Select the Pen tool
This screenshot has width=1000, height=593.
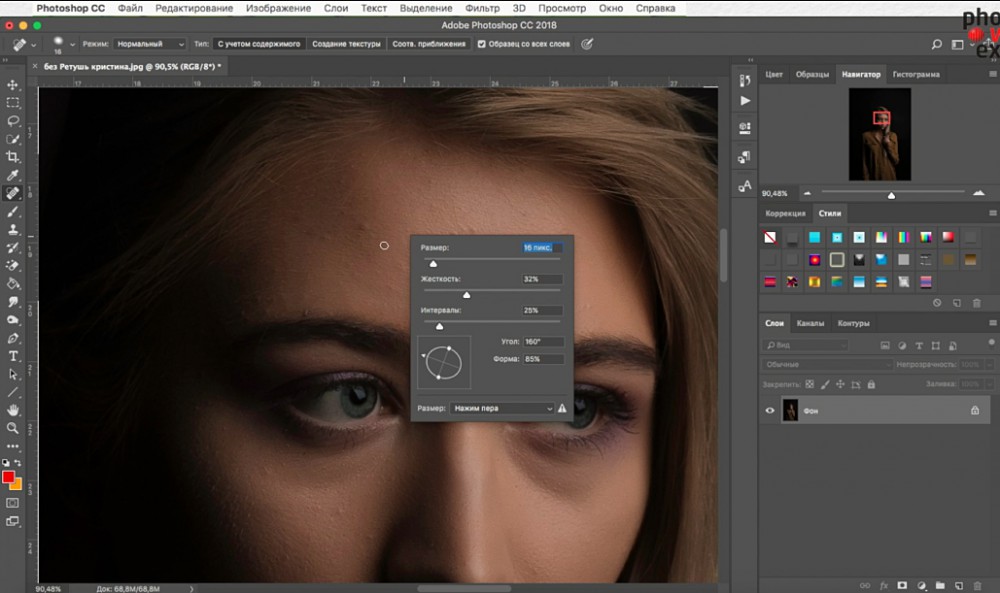pos(13,338)
